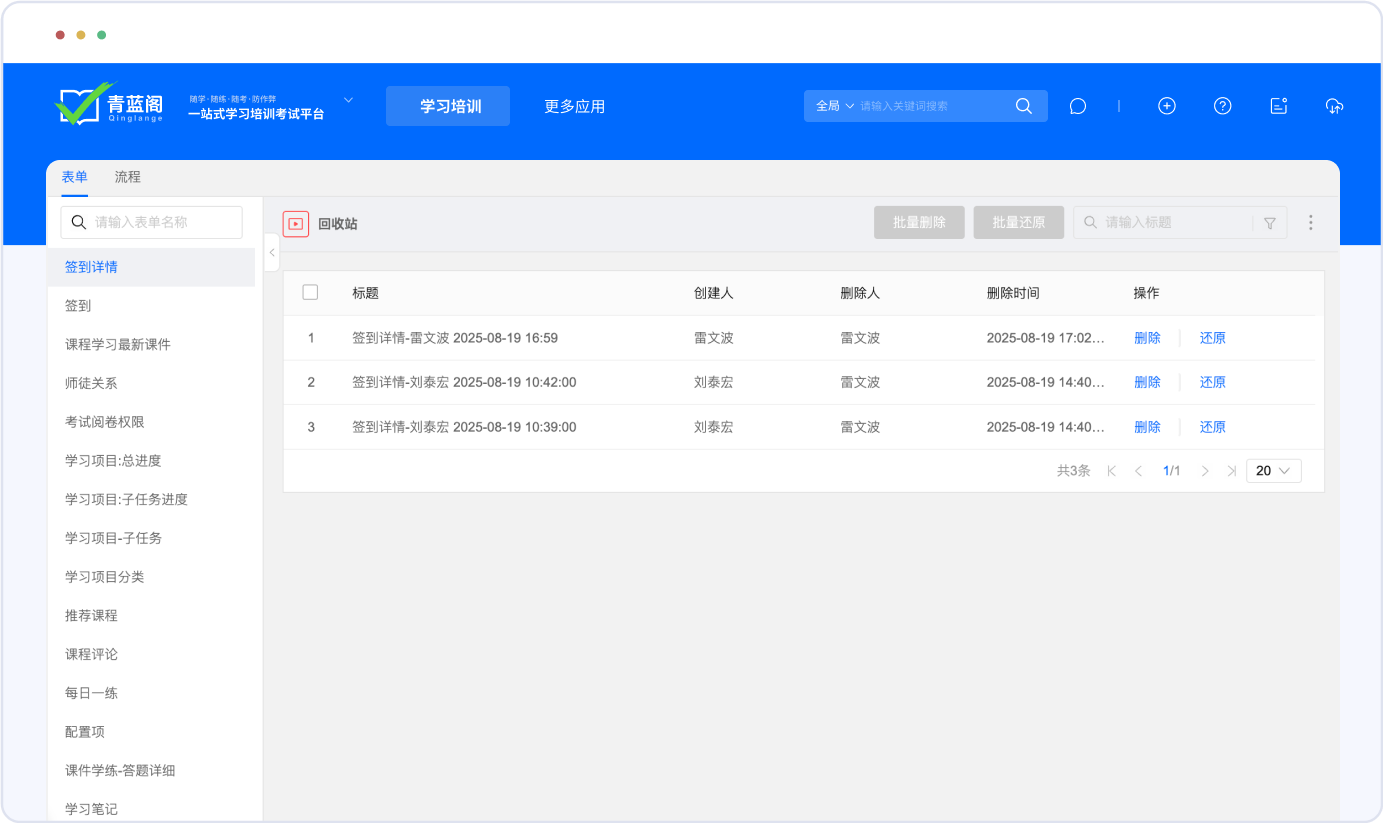Open the 更多应用 menu
1383x823 pixels.
tap(574, 106)
